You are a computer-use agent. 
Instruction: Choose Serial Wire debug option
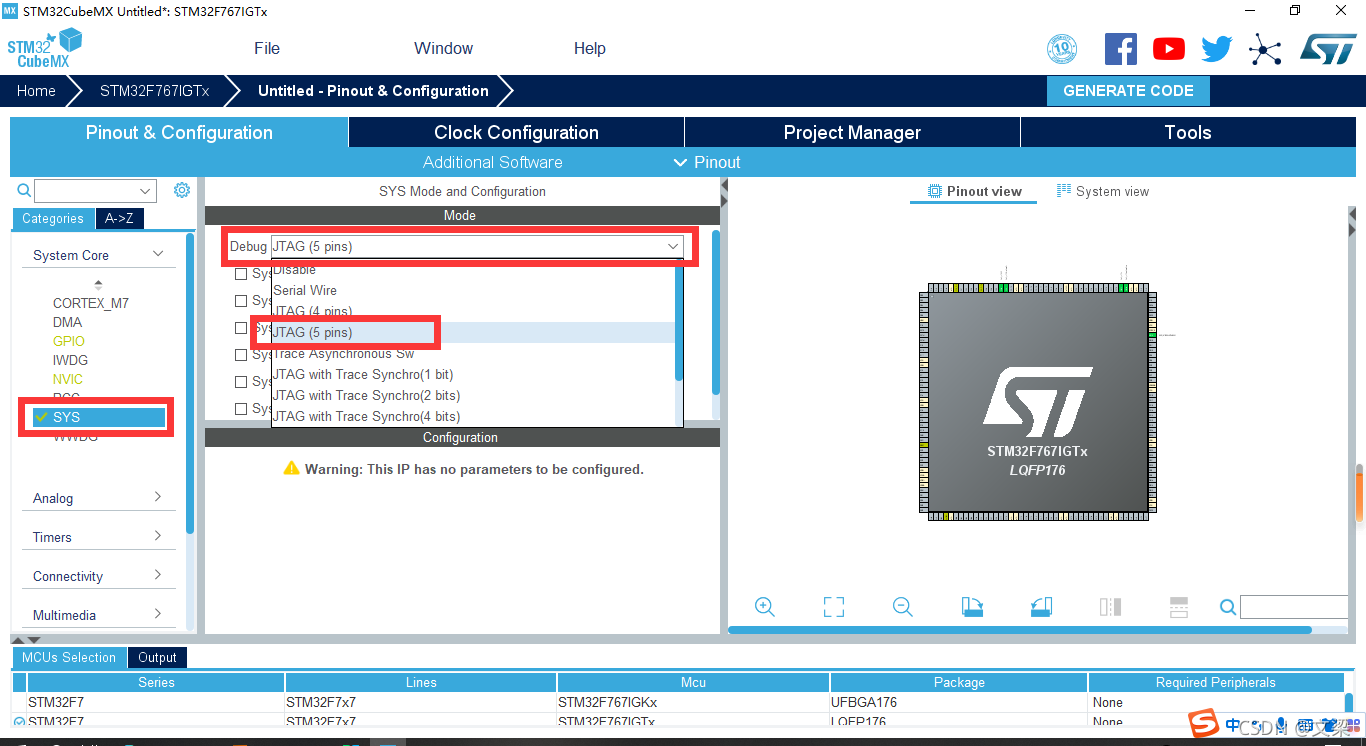coord(474,290)
